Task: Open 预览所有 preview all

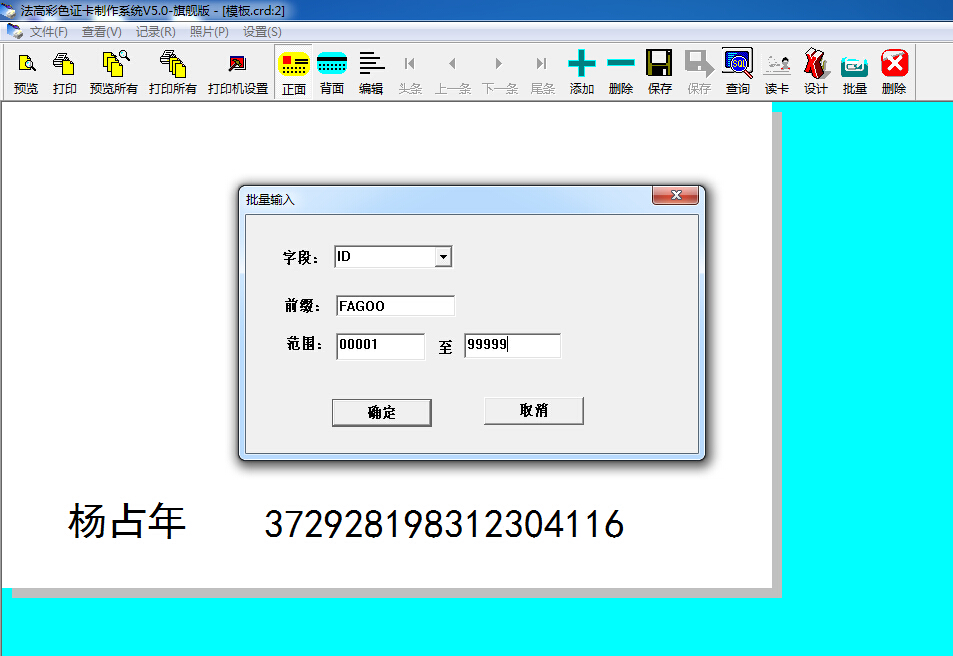Action: coord(114,73)
